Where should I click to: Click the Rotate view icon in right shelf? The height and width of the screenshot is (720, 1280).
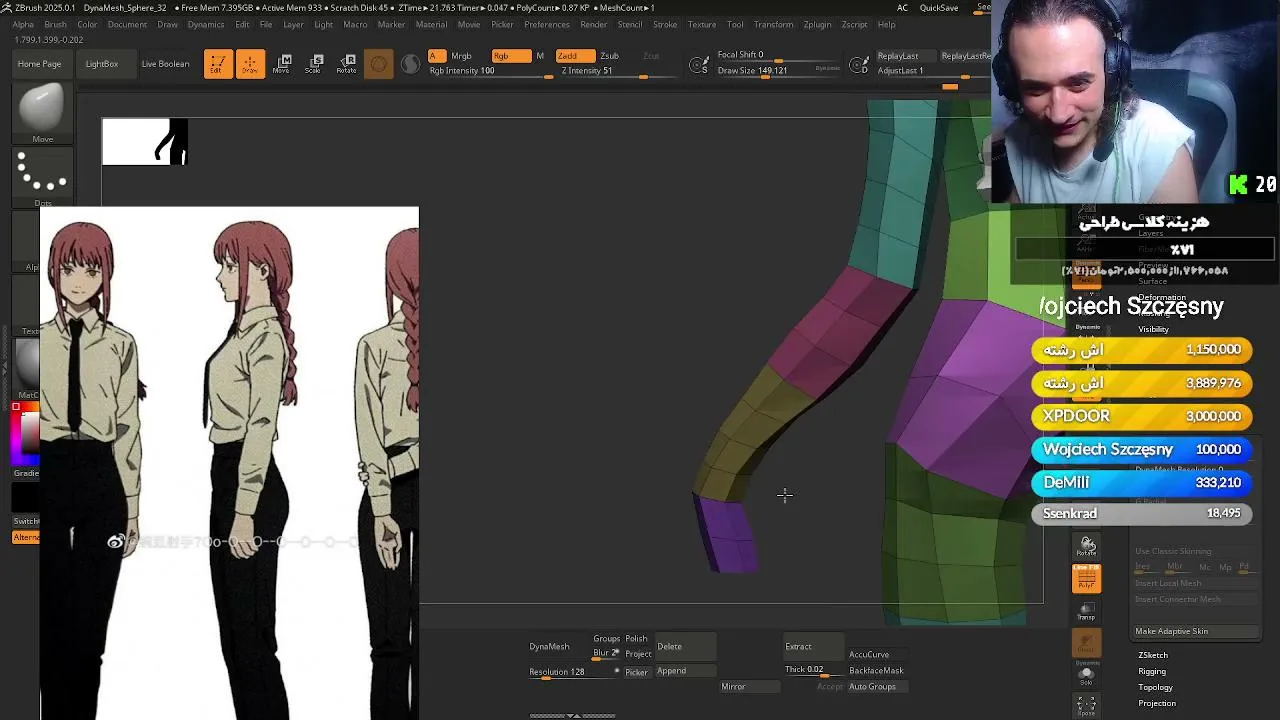point(1086,546)
